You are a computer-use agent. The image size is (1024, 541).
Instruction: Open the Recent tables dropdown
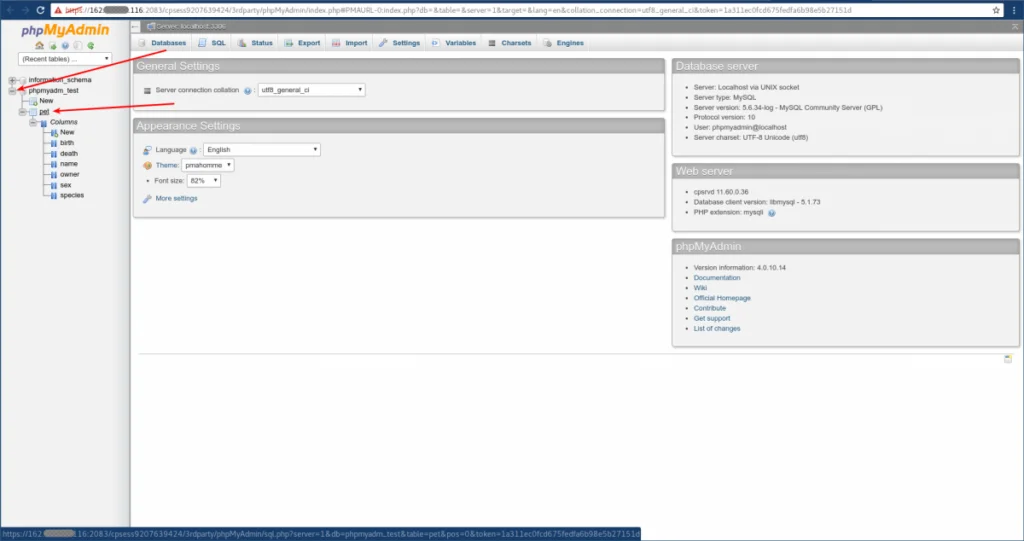[65, 59]
